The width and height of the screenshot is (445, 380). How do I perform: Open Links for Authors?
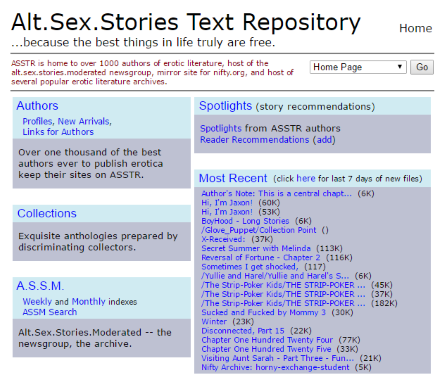pyautogui.click(x=58, y=132)
